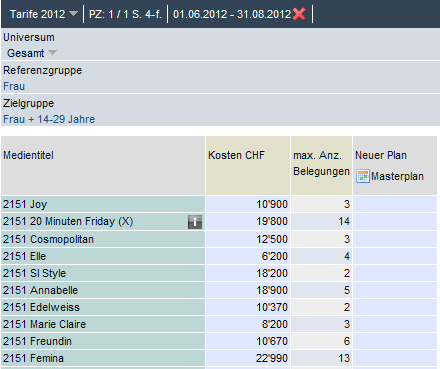
Task: Click the Masterplan label under Neuer Plan
Action: (x=397, y=176)
